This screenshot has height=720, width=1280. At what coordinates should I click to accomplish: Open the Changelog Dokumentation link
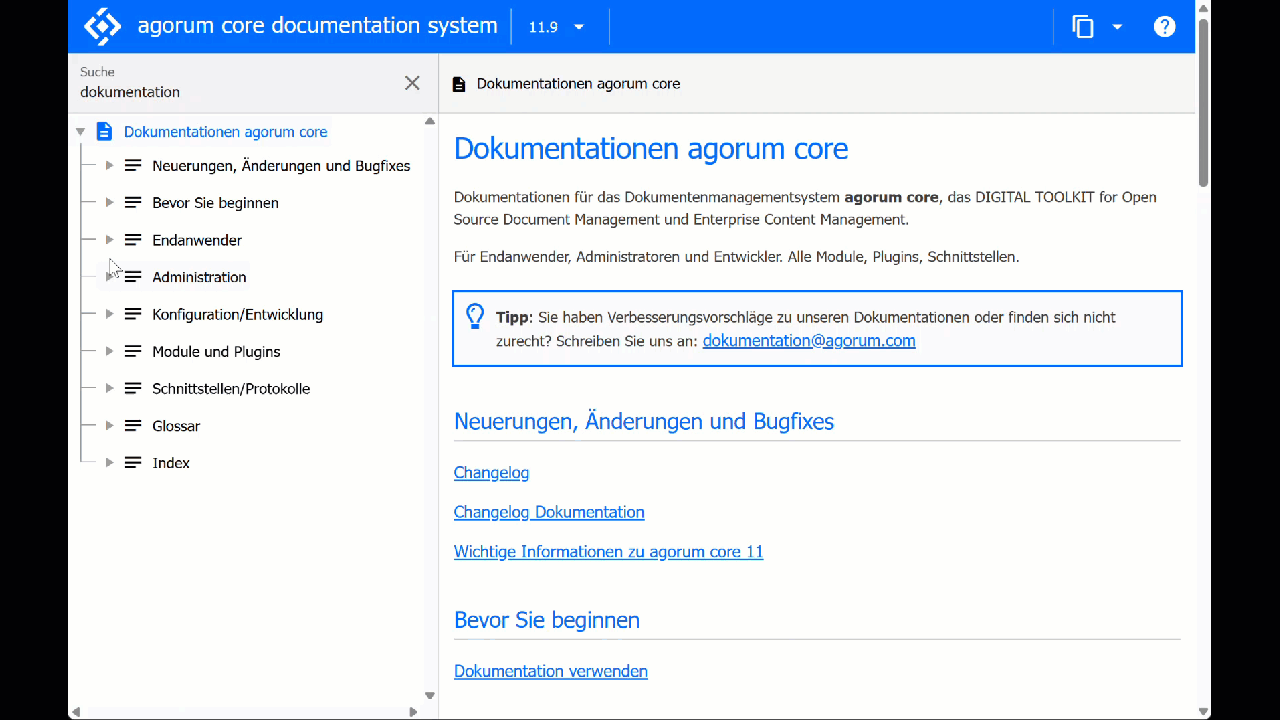[x=549, y=512]
